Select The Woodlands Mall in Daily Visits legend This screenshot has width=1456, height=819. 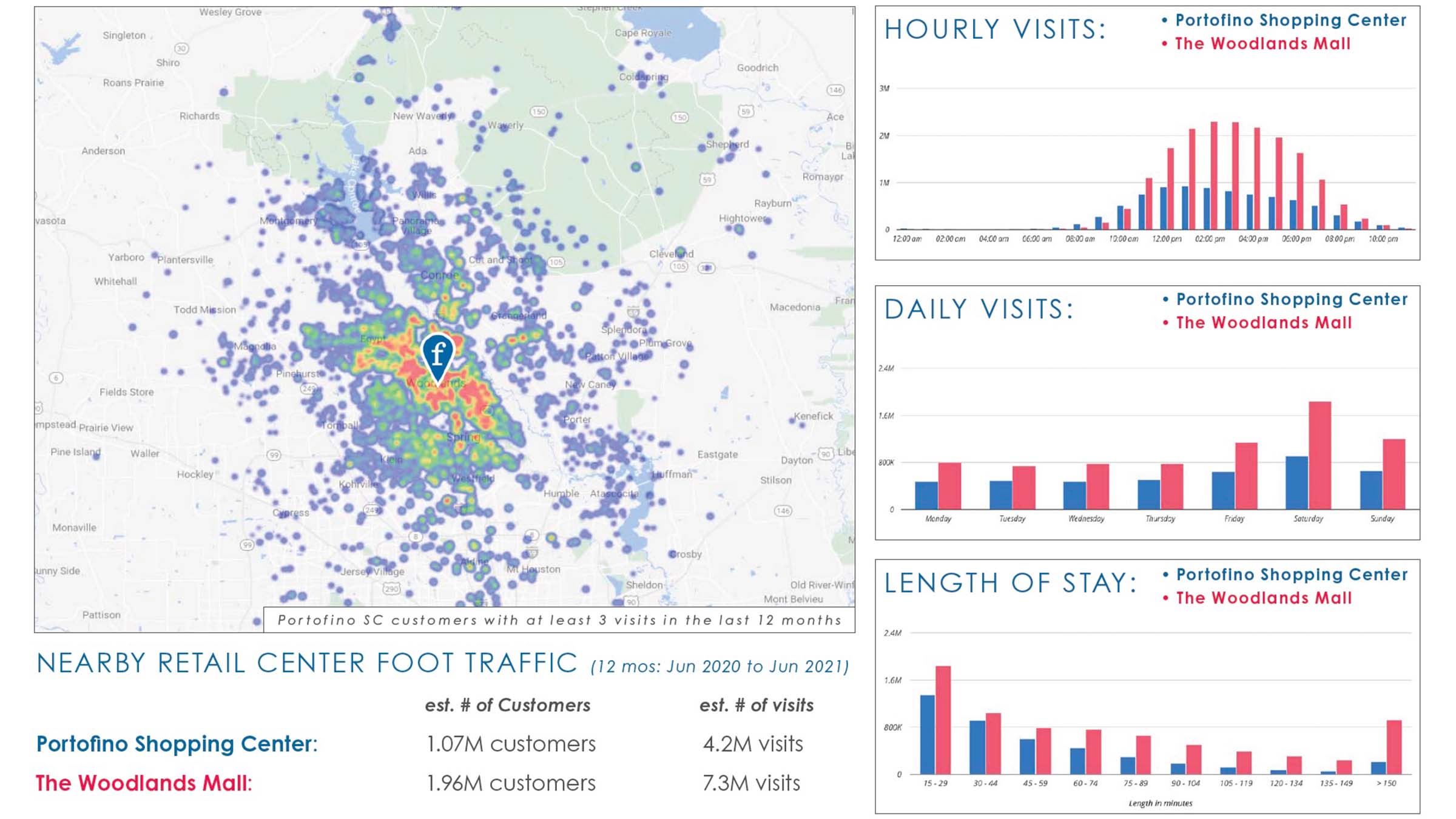[x=1263, y=323]
